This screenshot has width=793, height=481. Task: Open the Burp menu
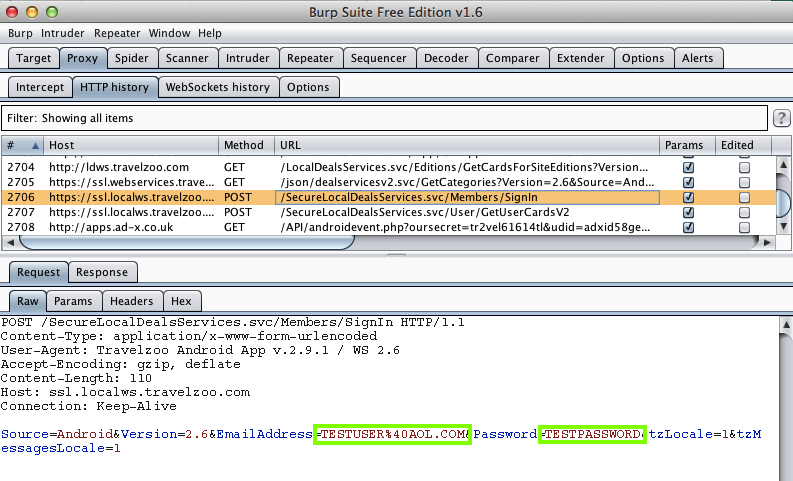tap(20, 33)
